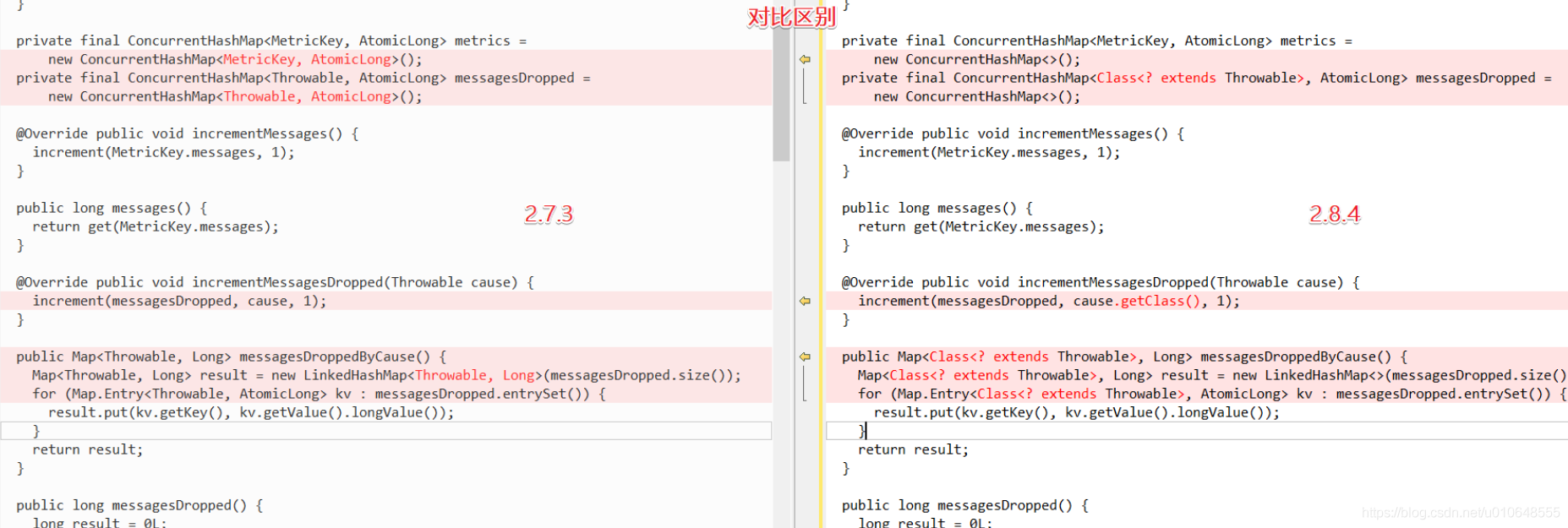
Task: Click '@Override public void incrementMessages() {' in the left pane
Action: [188, 133]
